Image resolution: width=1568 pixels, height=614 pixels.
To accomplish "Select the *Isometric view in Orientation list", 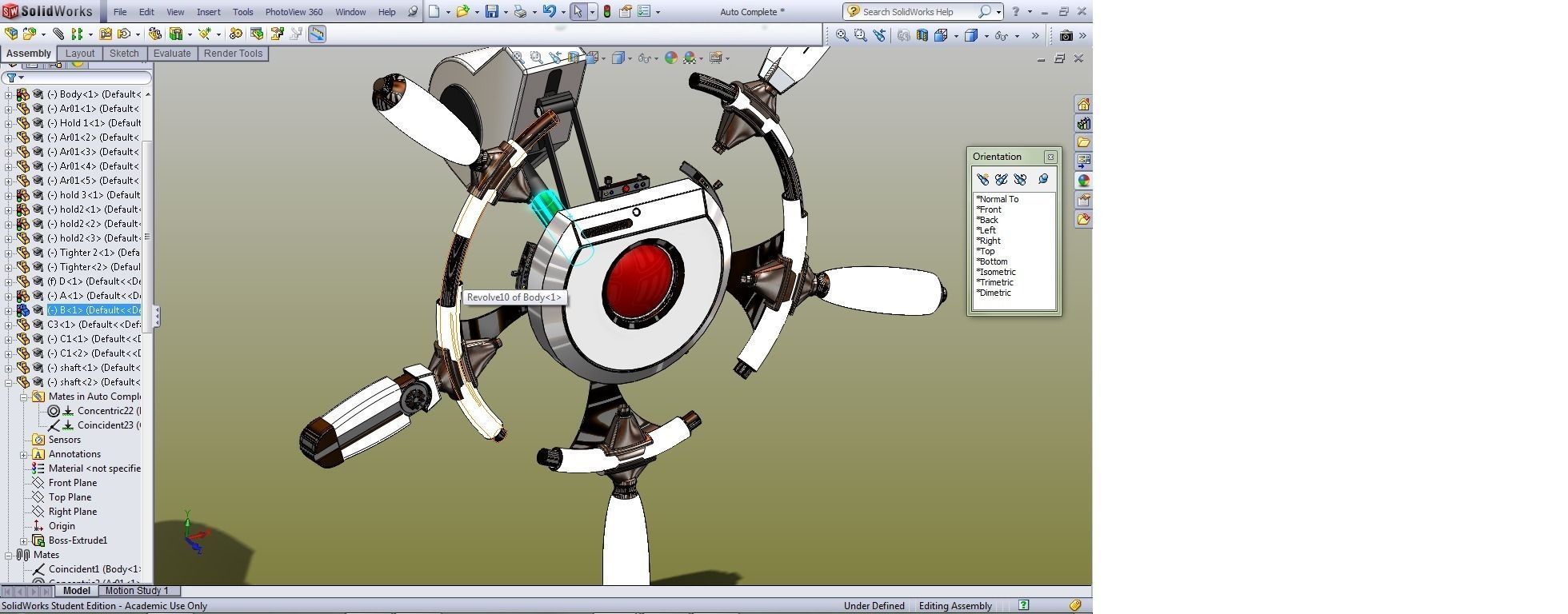I will tap(995, 272).
